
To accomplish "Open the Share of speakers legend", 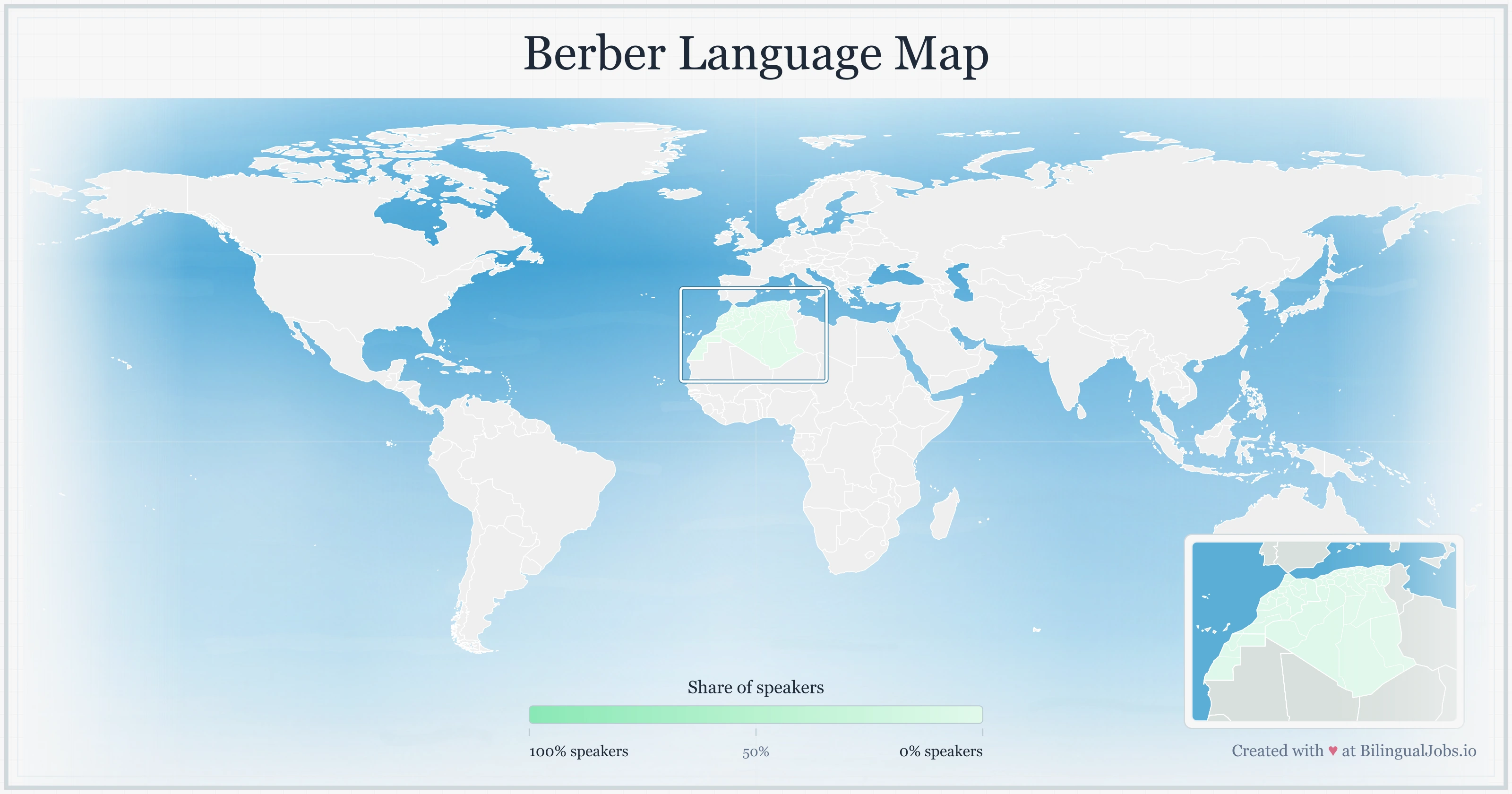I will pyautogui.click(x=756, y=687).
